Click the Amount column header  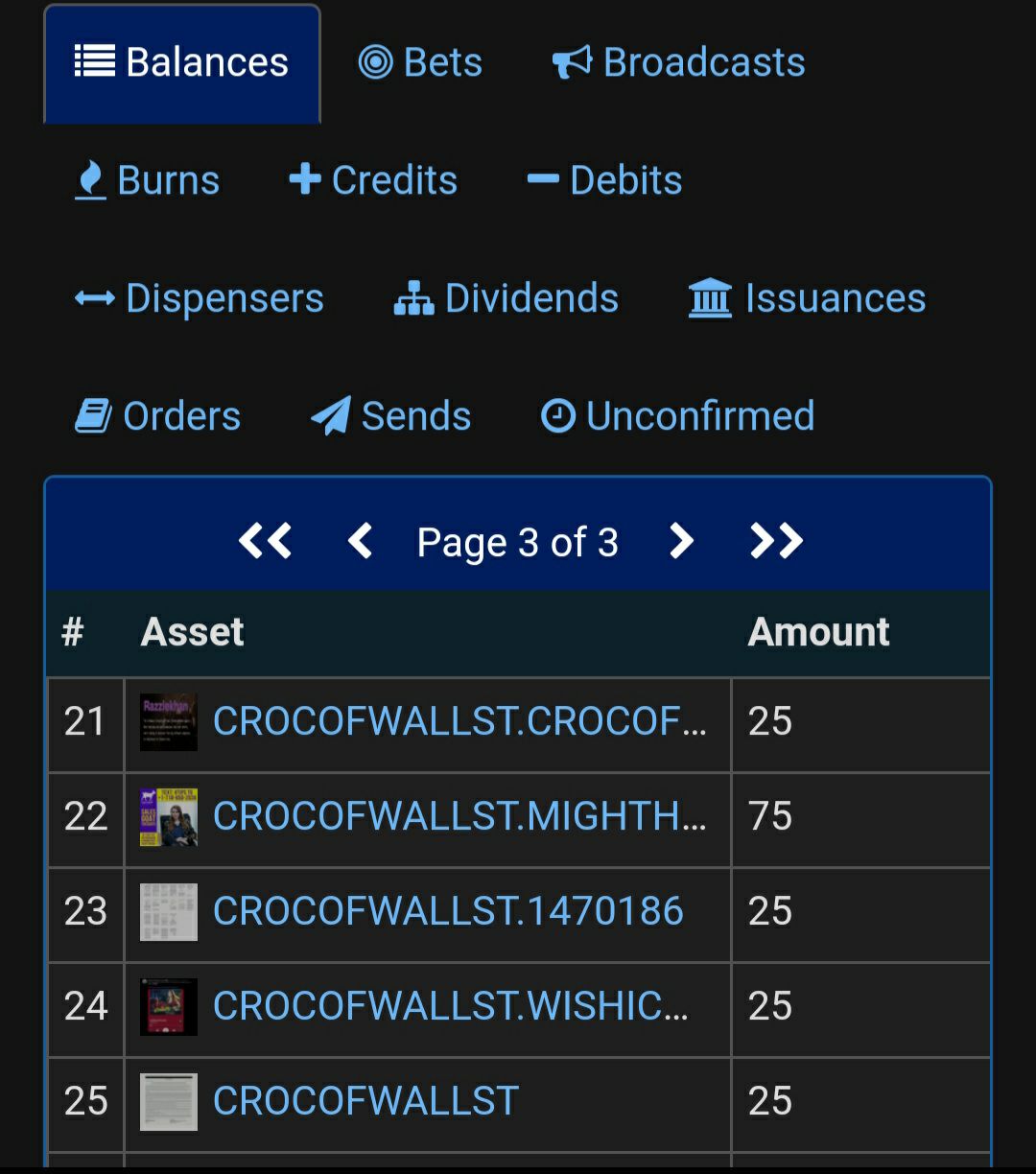pyautogui.click(x=818, y=632)
